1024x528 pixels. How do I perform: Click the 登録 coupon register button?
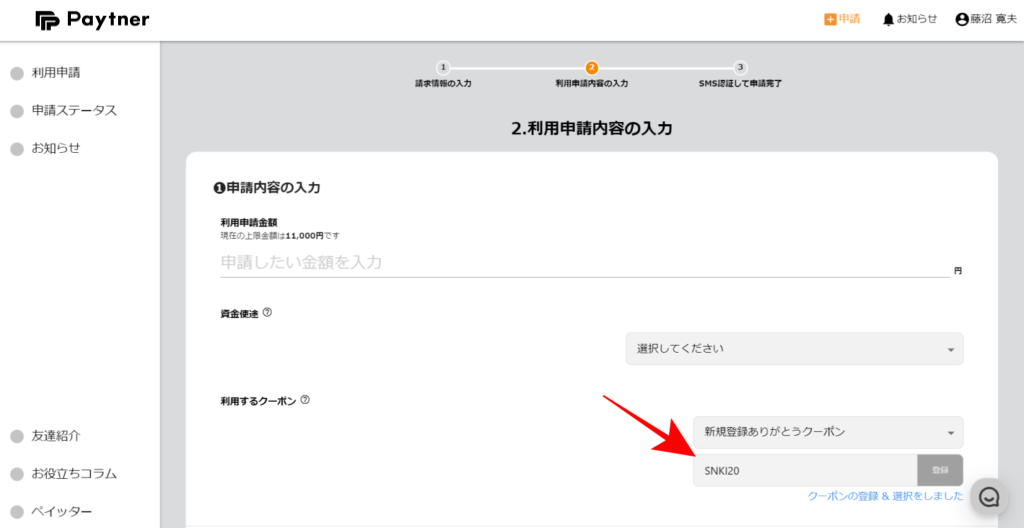(x=940, y=470)
